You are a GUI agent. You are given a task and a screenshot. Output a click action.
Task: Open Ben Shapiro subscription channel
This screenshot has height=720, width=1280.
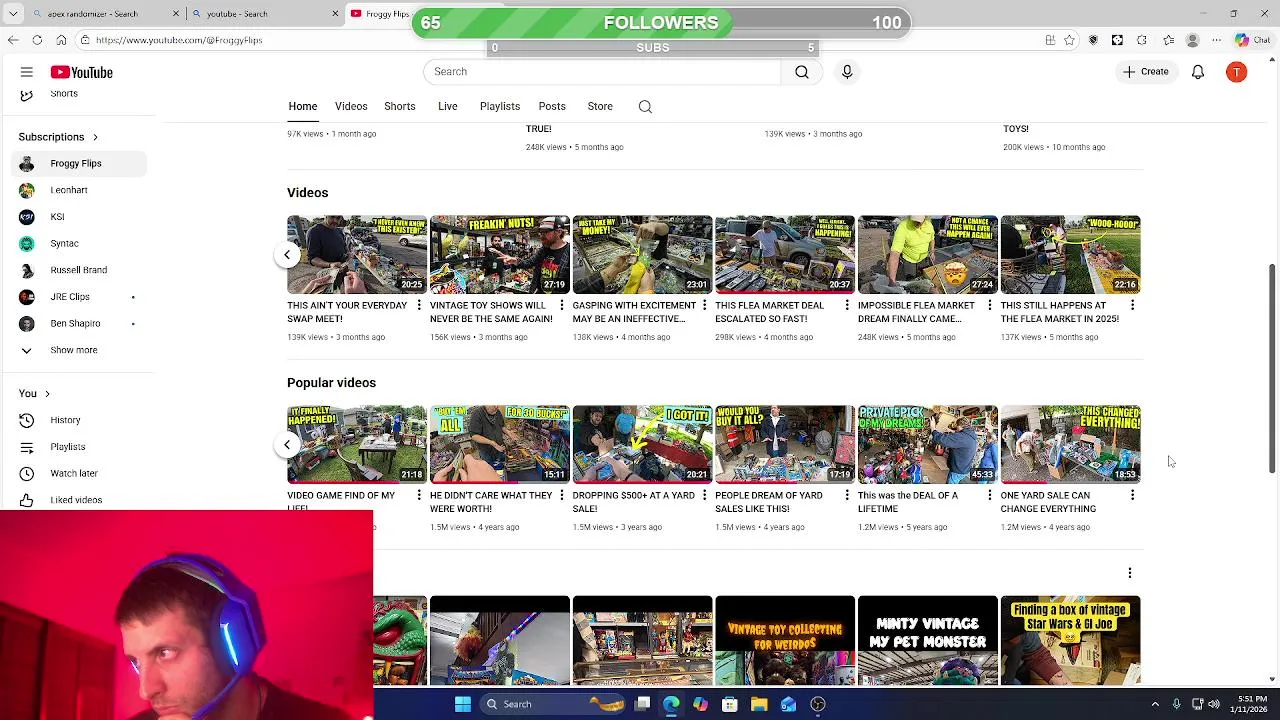pyautogui.click(x=75, y=324)
